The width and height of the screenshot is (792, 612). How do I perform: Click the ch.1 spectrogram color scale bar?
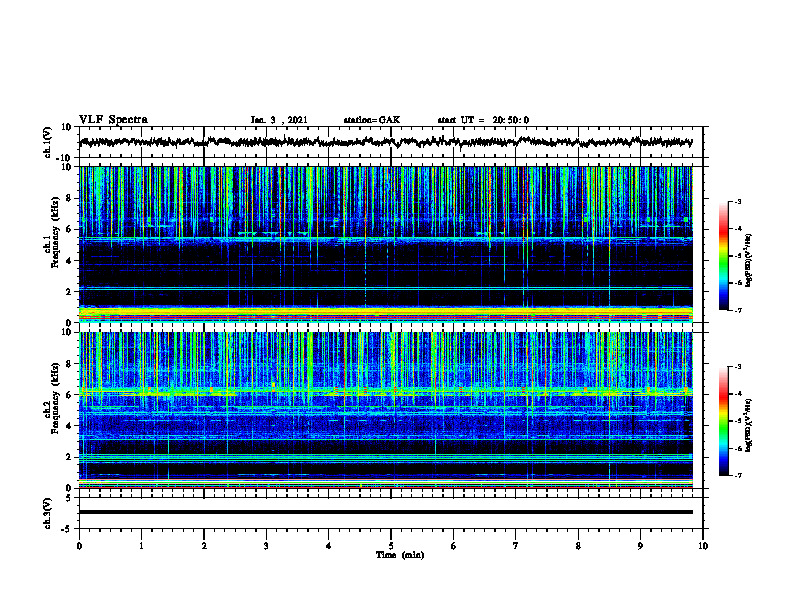tap(724, 256)
